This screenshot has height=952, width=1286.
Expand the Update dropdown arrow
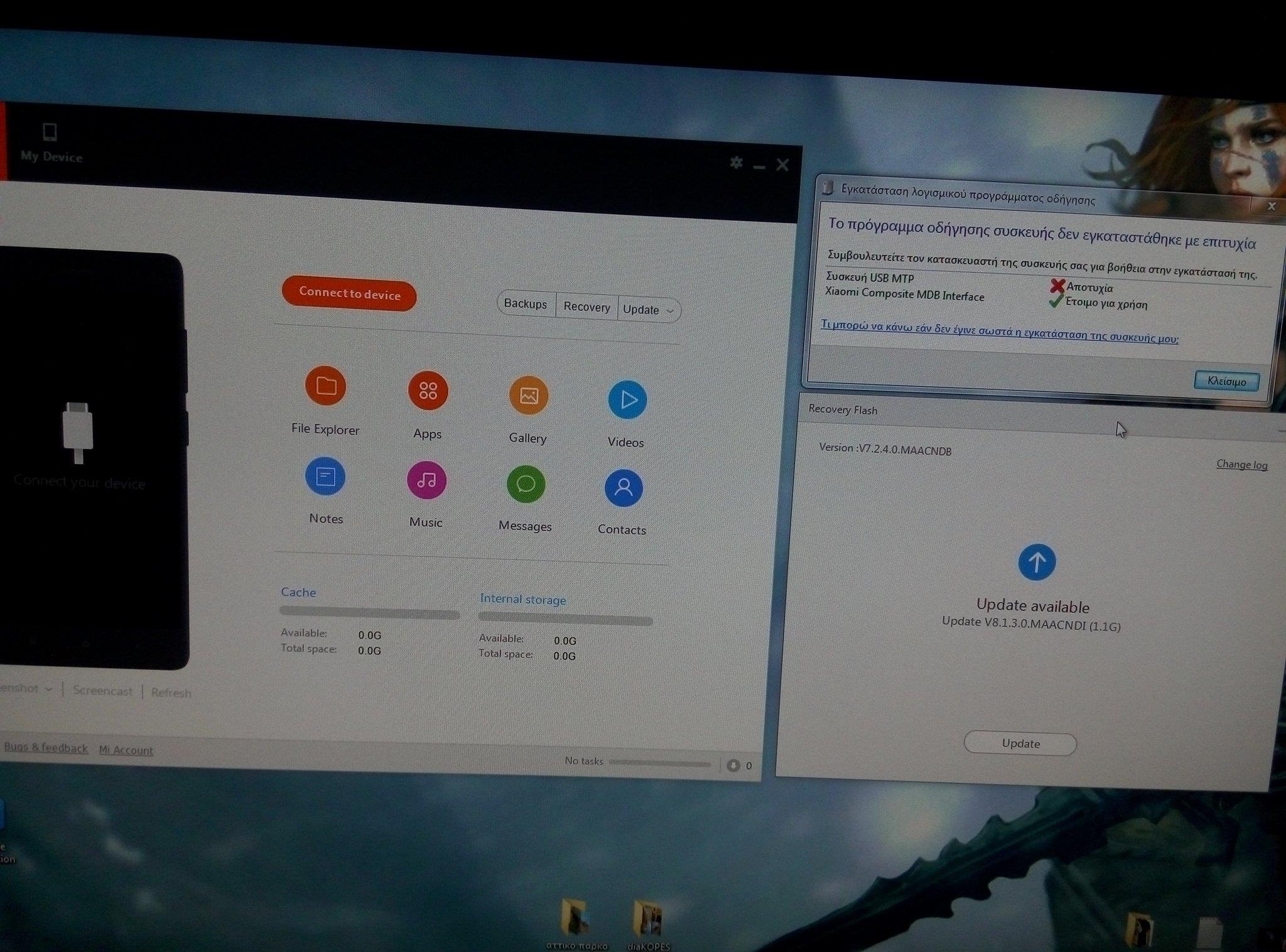point(670,311)
